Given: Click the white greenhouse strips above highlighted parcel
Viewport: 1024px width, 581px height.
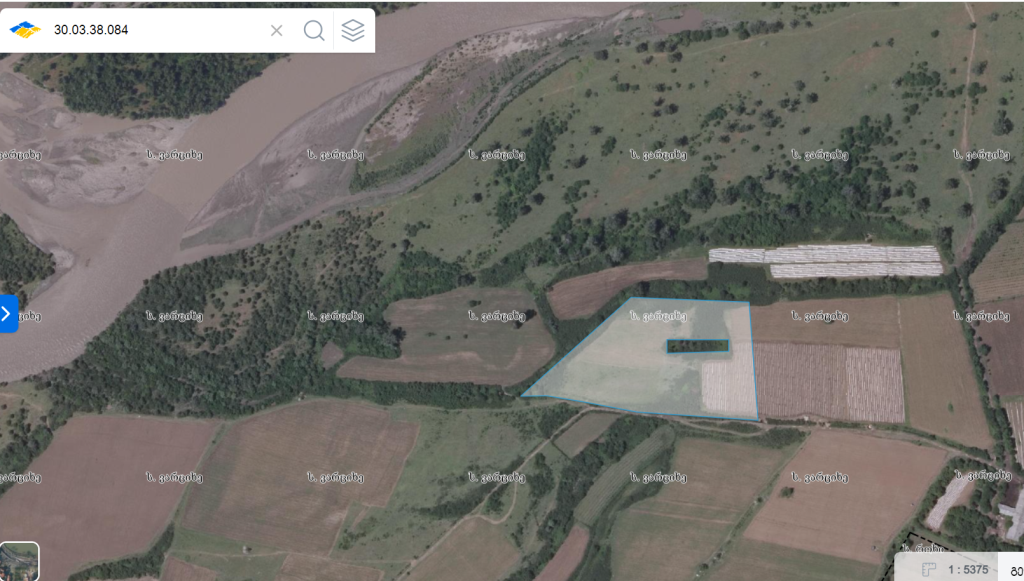Looking at the screenshot, I should 826,261.
